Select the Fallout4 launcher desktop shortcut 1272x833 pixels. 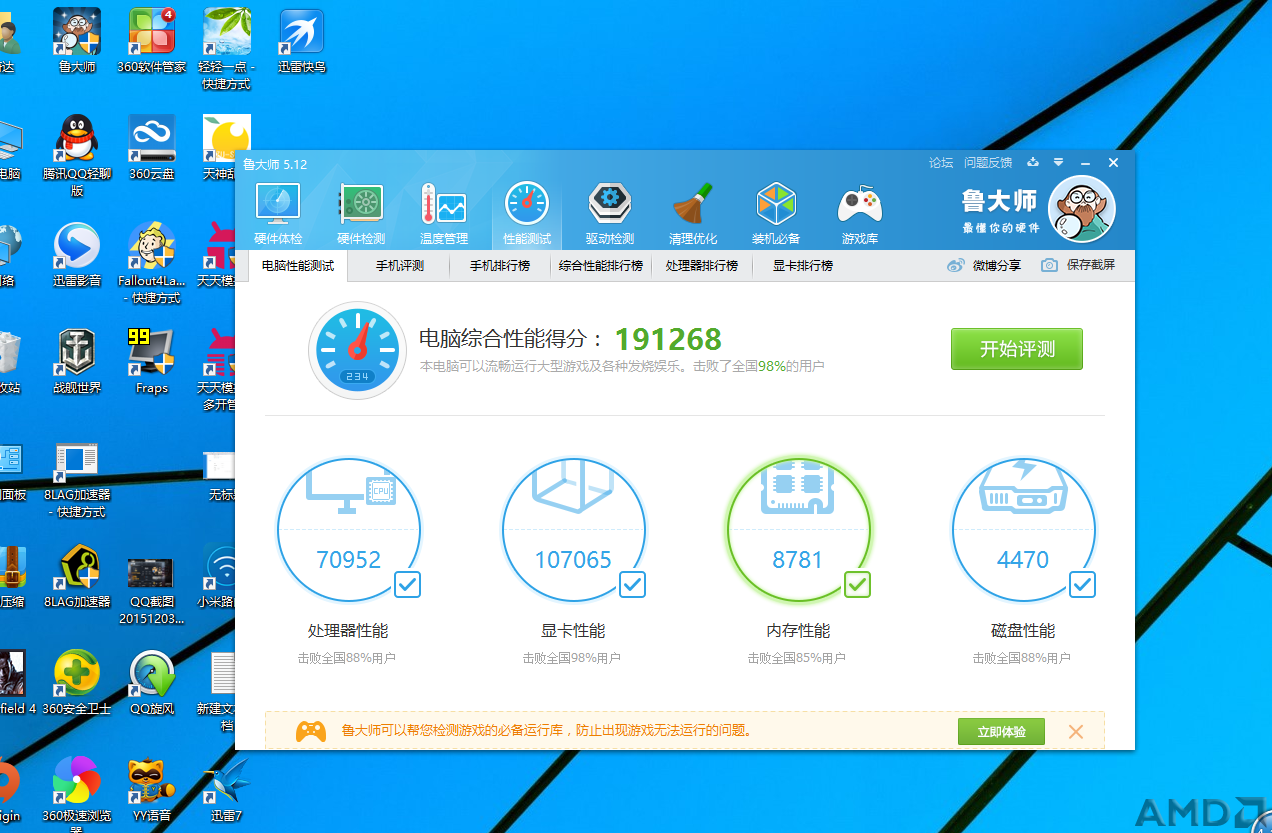pos(152,263)
